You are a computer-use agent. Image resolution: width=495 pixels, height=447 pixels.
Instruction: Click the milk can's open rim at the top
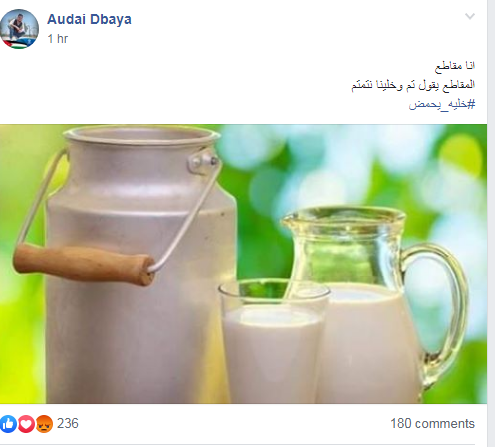[142, 134]
